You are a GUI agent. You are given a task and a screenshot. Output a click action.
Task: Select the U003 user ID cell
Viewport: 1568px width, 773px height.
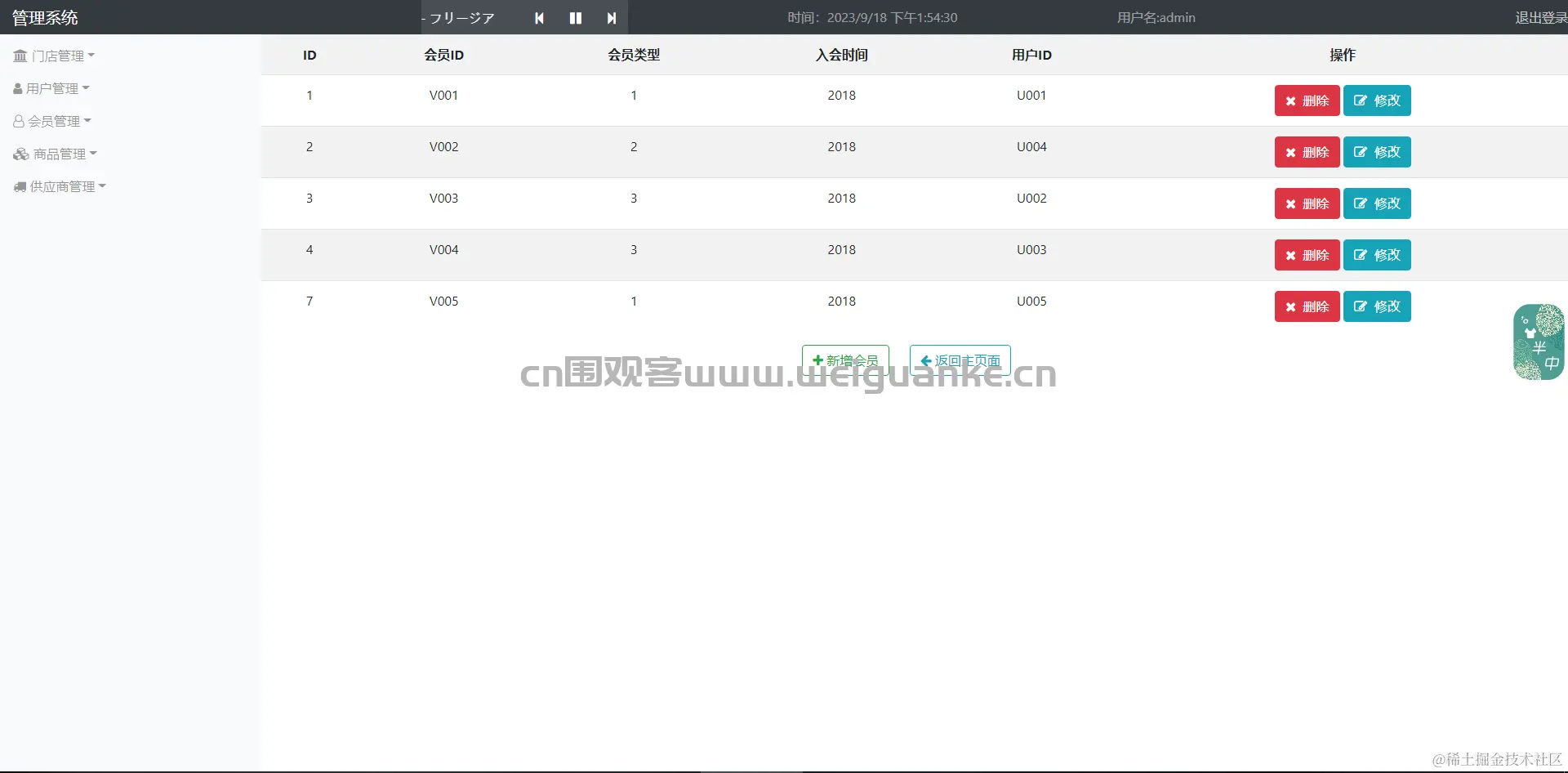coord(1031,250)
